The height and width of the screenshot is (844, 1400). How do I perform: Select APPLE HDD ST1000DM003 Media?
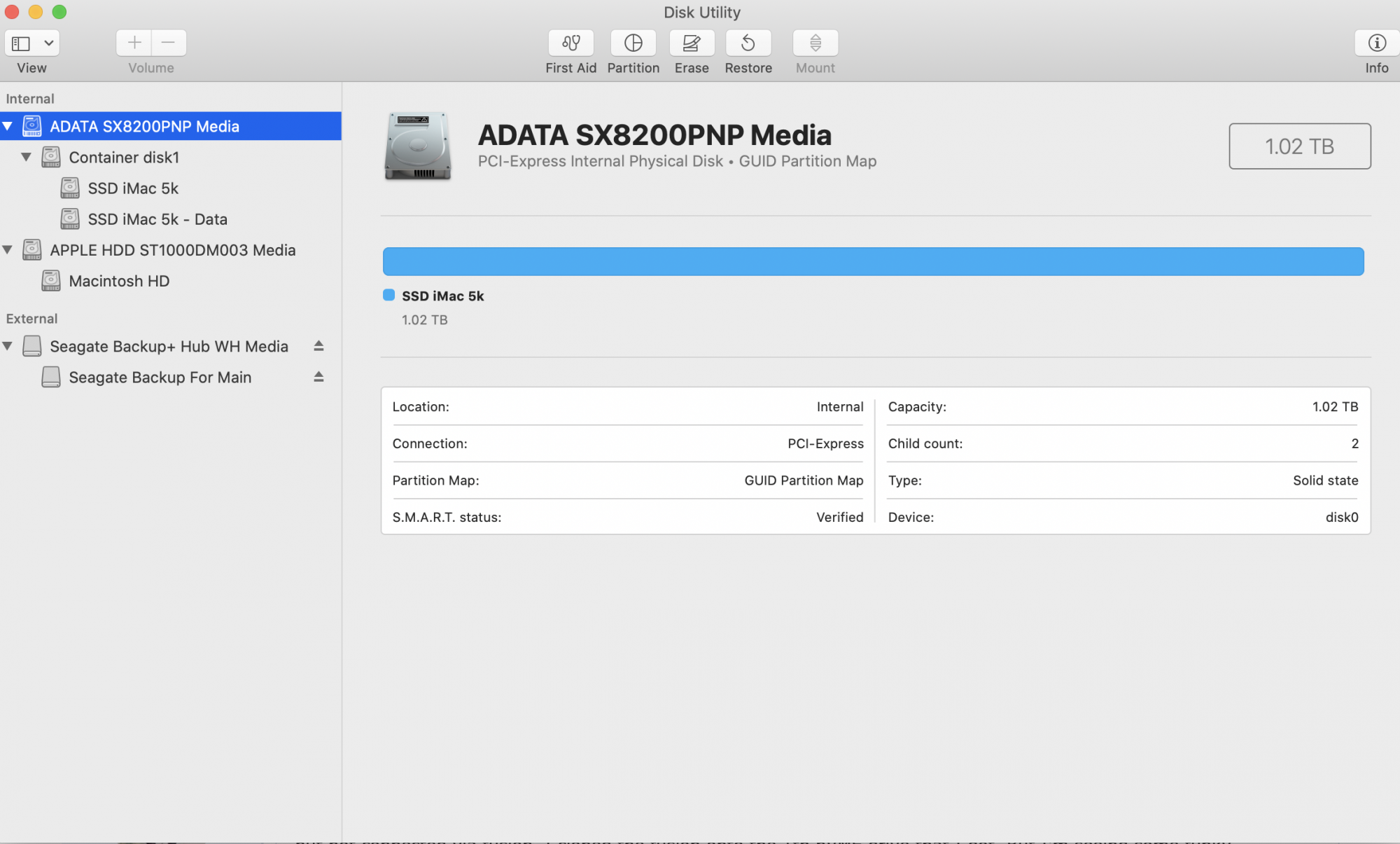pyautogui.click(x=171, y=249)
